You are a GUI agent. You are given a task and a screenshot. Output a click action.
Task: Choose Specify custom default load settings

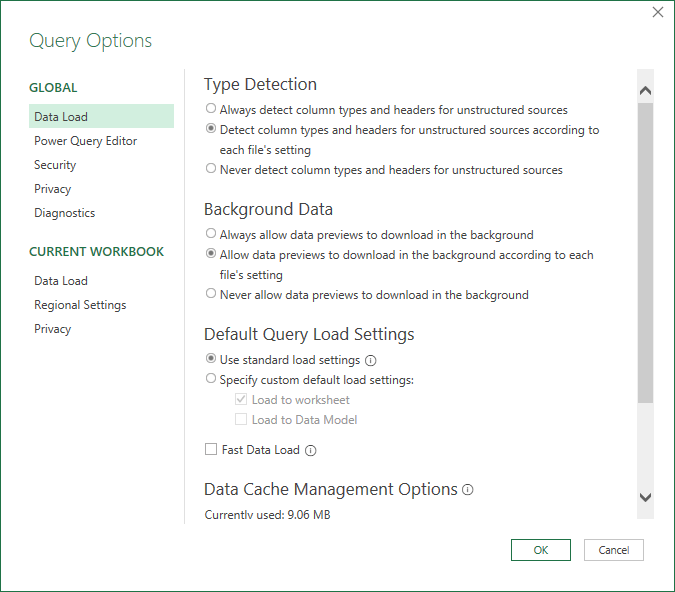(211, 378)
